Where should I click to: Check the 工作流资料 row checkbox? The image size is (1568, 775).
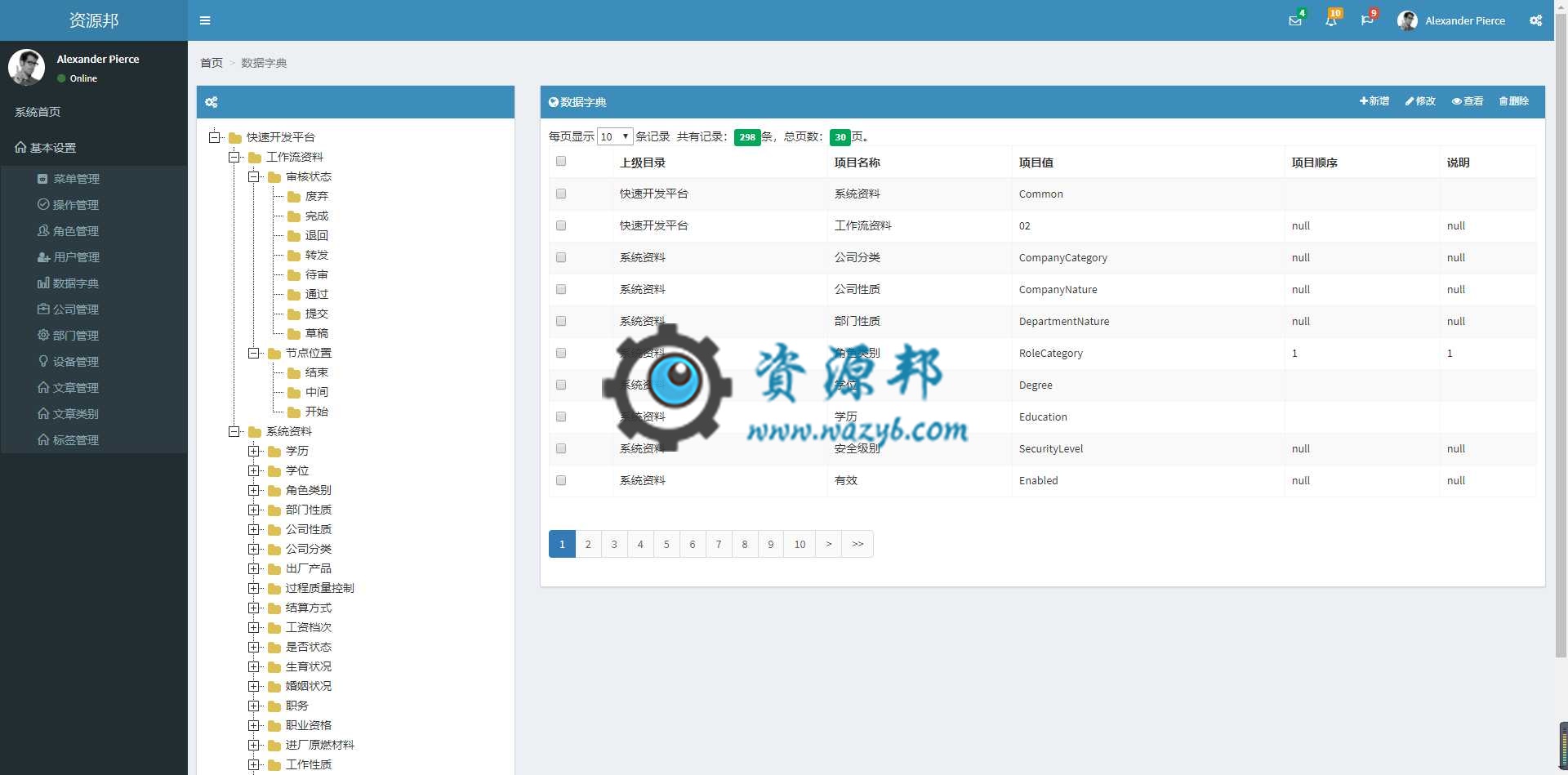click(561, 225)
